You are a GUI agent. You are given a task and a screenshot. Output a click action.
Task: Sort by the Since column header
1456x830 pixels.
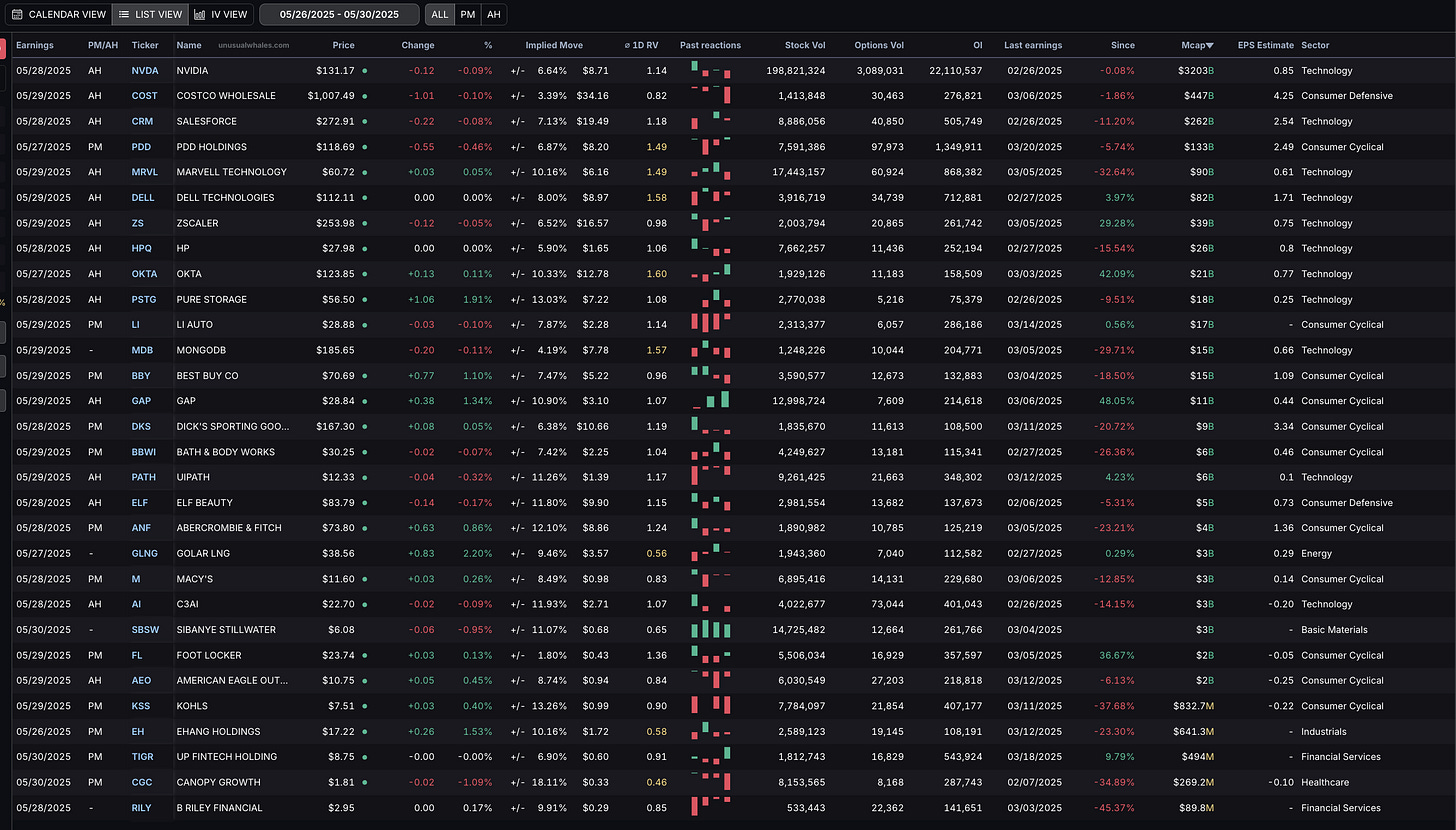point(1123,45)
